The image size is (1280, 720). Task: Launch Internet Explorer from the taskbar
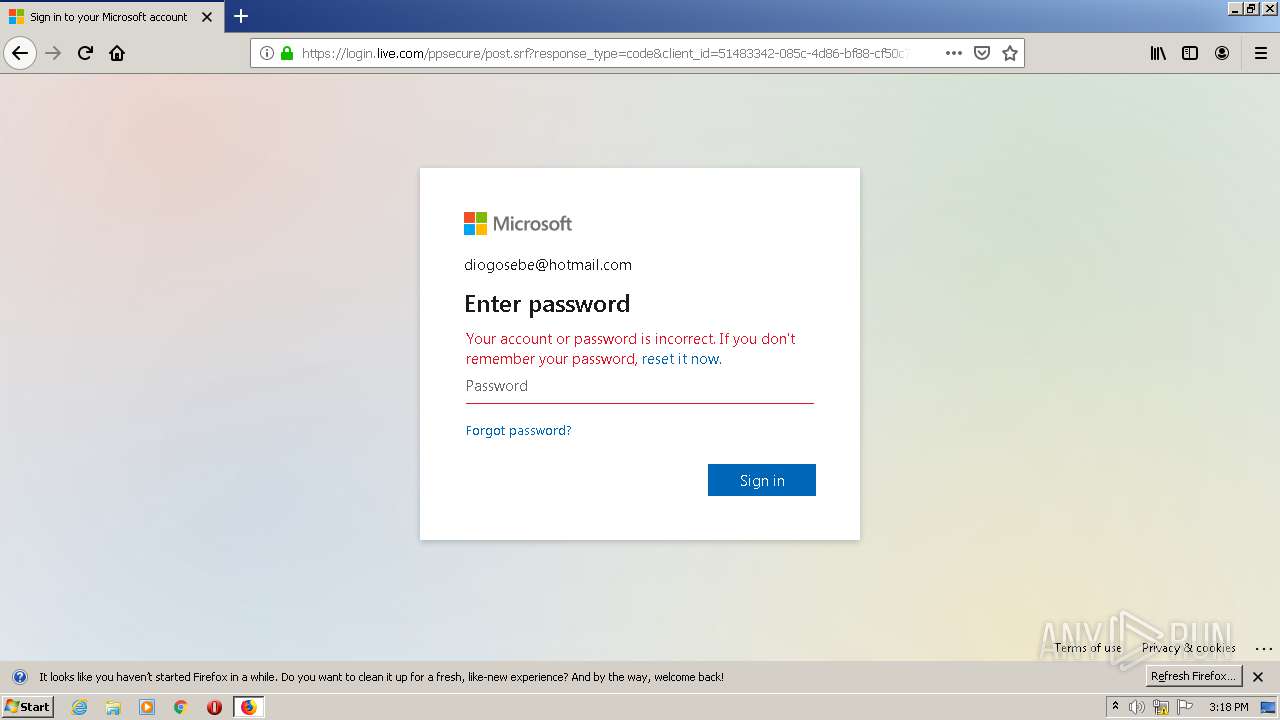coord(80,707)
